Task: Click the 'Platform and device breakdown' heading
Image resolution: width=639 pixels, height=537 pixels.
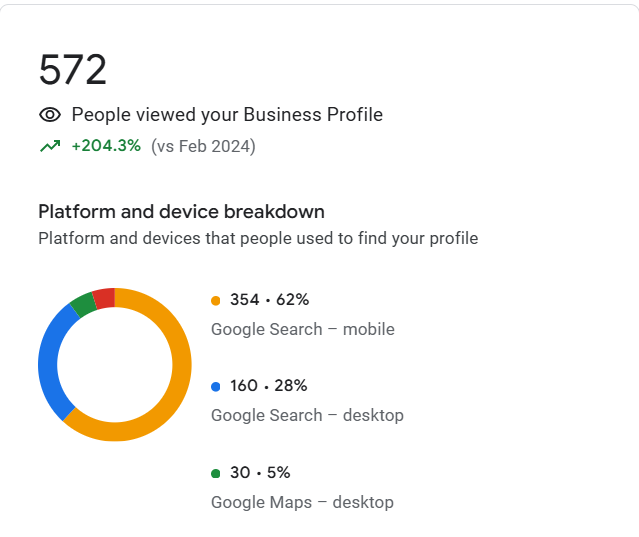Action: coord(181,212)
